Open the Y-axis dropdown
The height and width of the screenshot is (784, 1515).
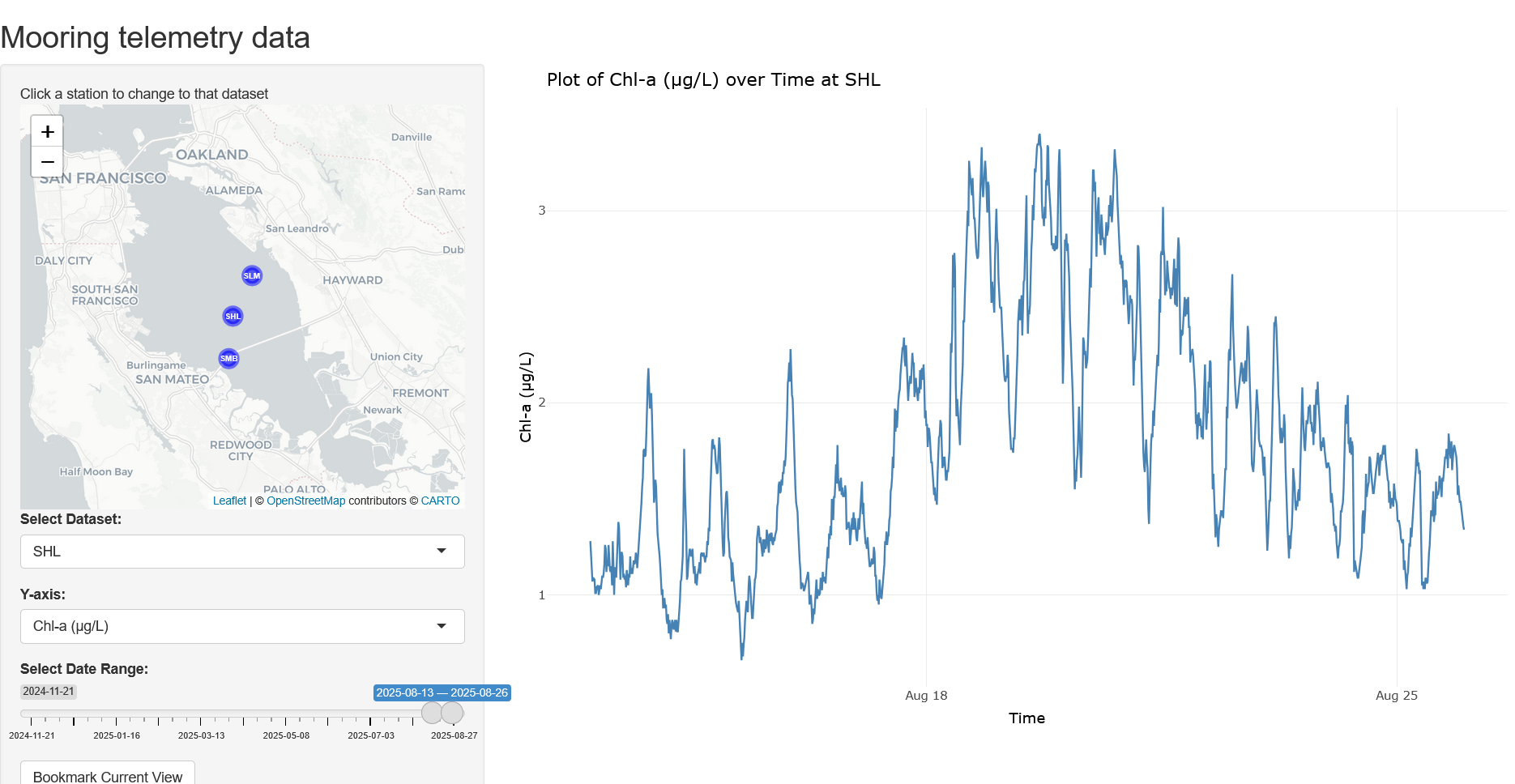click(x=242, y=626)
